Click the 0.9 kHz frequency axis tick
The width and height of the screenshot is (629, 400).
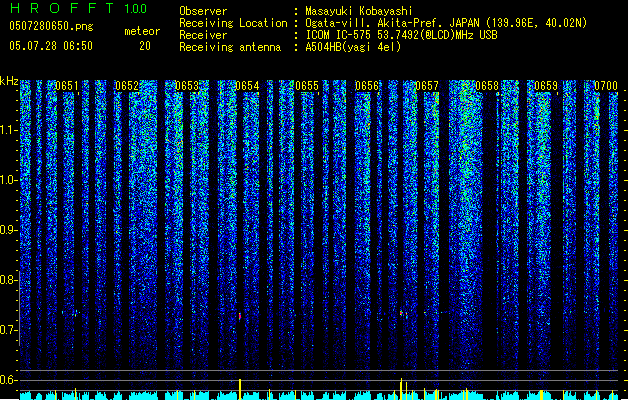9,230
